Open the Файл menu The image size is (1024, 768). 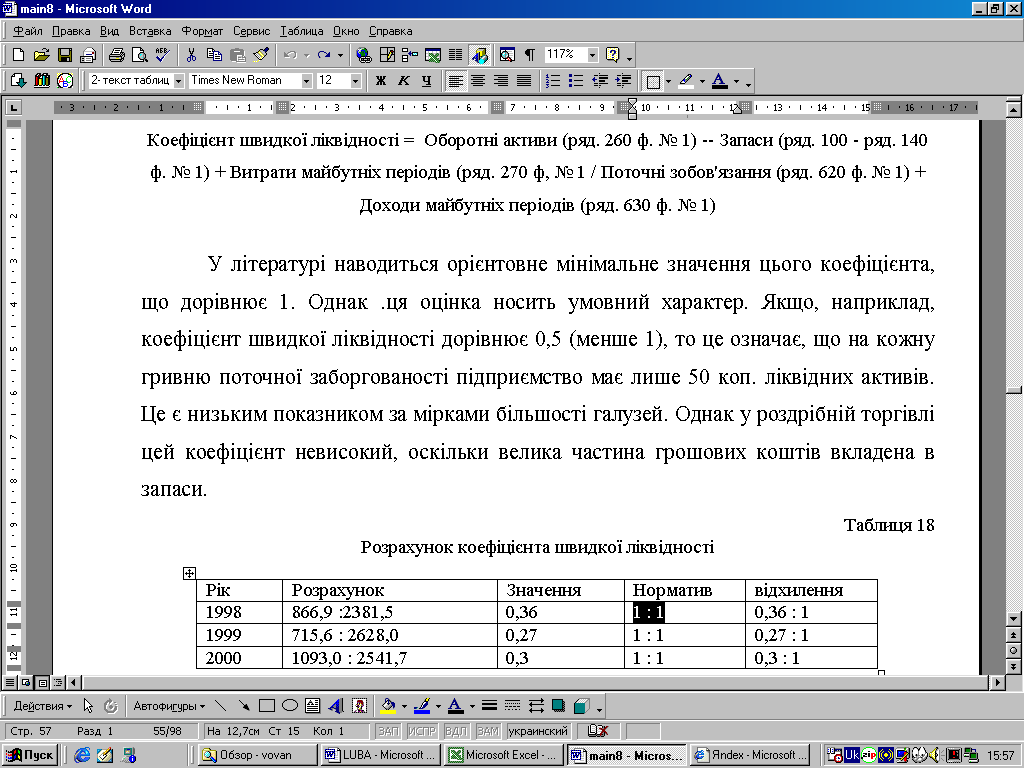click(27, 31)
